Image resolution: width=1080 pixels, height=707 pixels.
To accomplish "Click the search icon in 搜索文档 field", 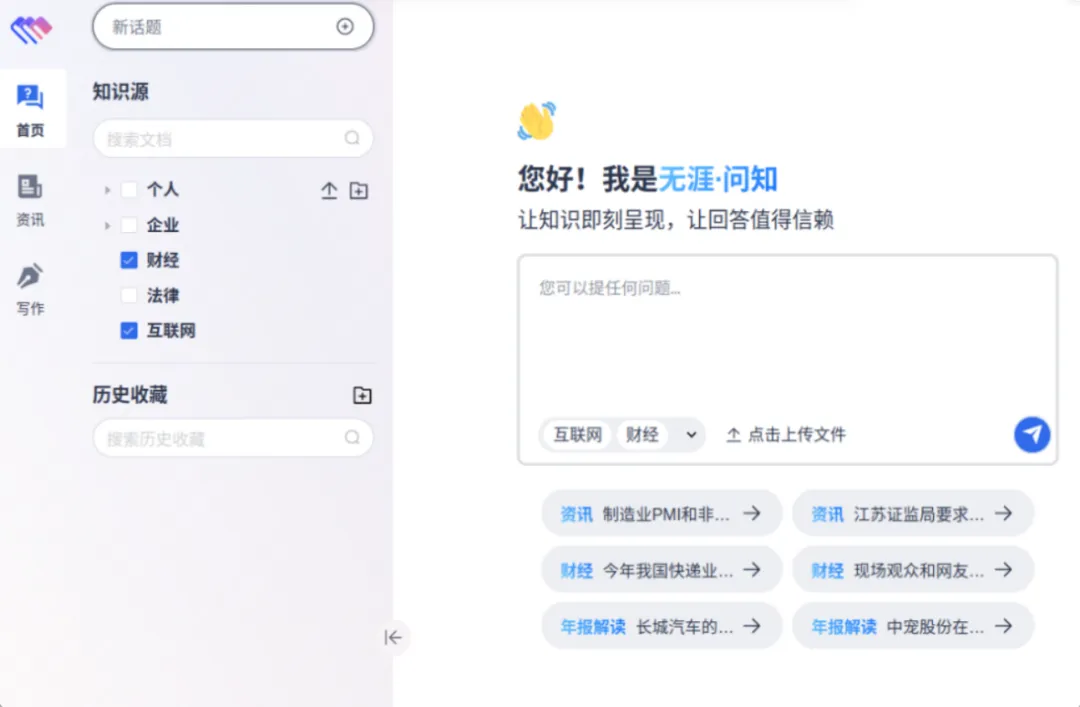I will (352, 138).
